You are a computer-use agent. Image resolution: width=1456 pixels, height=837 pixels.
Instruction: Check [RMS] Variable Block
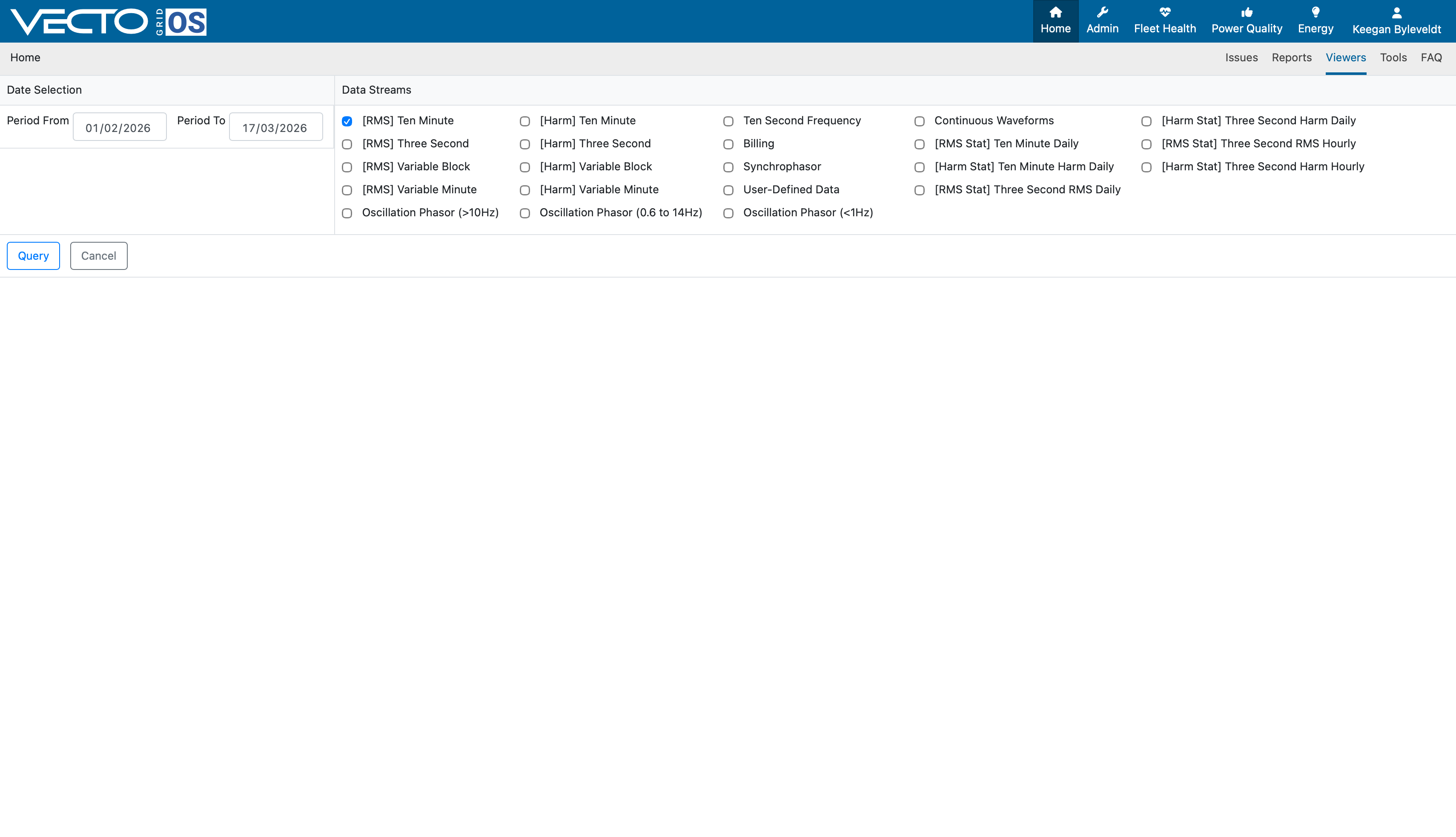point(347,167)
